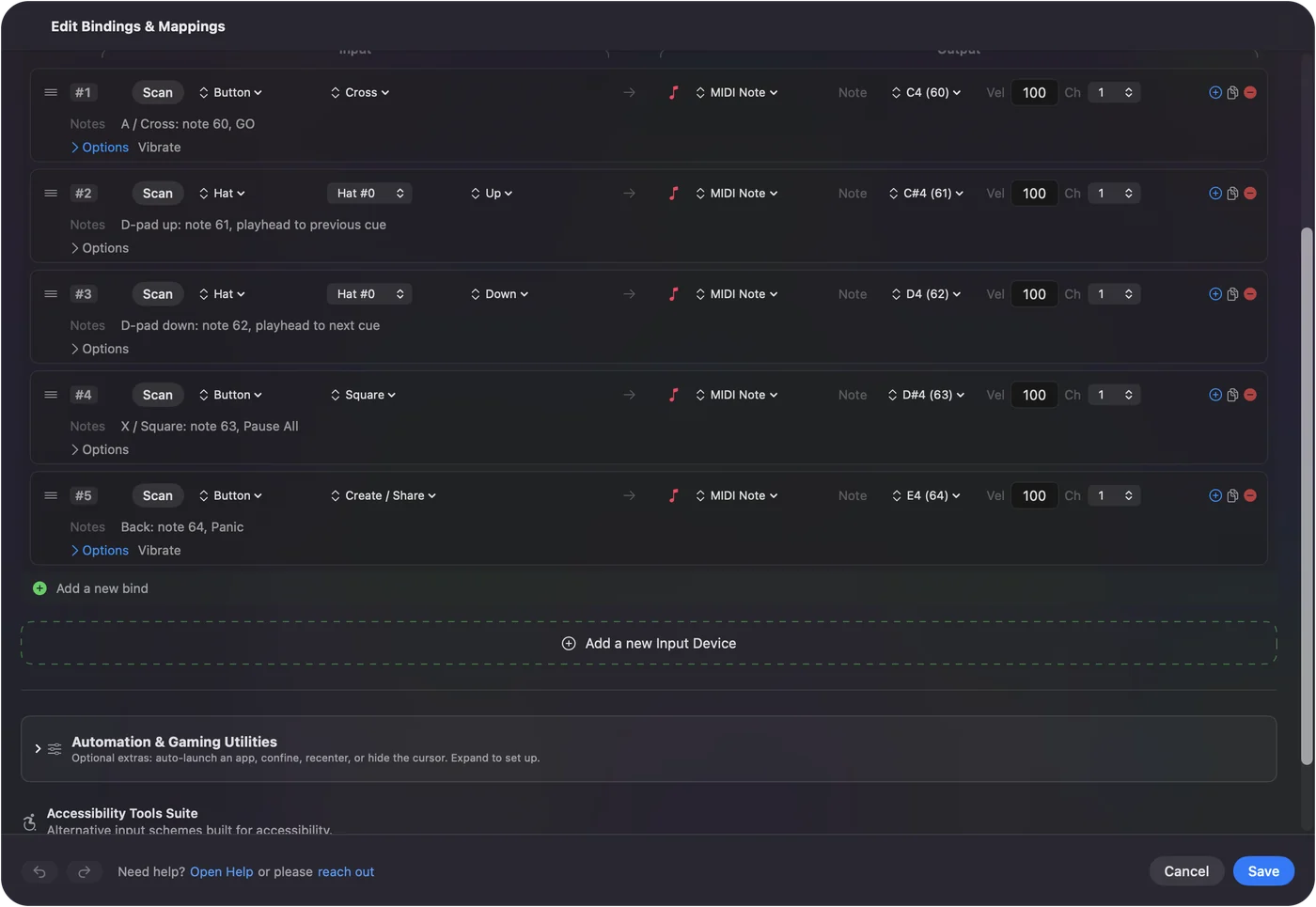This screenshot has height=907, width=1316.
Task: Open the Cross button selector
Action: tap(360, 92)
